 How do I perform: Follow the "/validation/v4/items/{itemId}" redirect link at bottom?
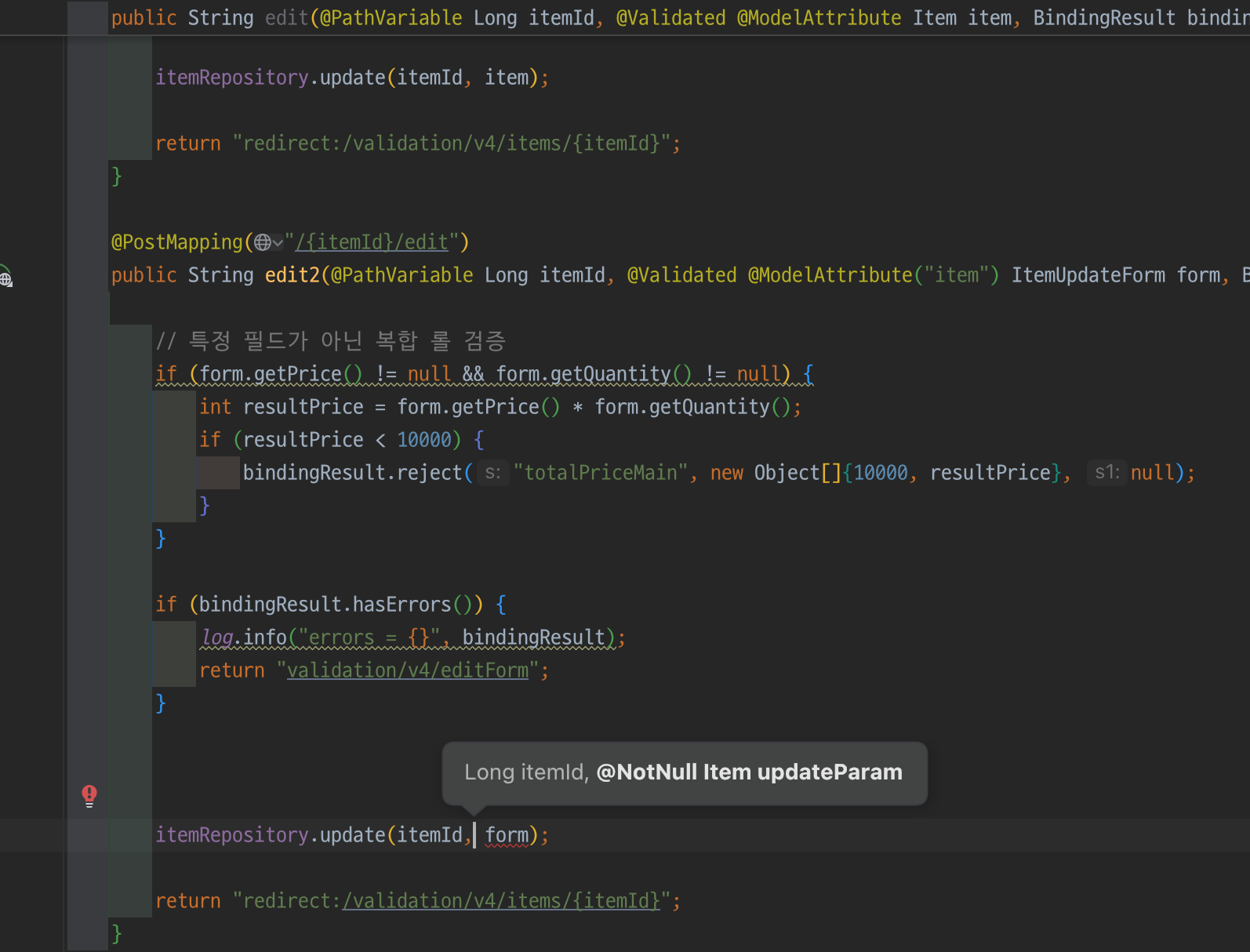[x=502, y=901]
